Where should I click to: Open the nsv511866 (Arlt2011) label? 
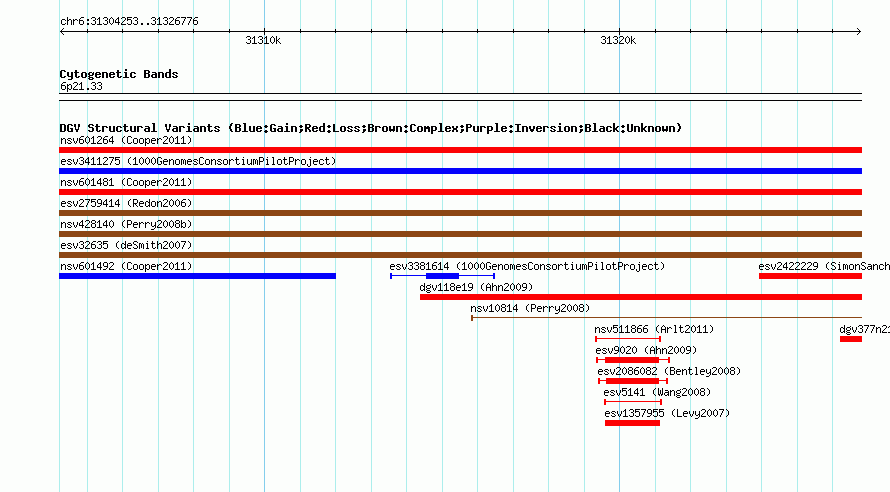pos(654,329)
